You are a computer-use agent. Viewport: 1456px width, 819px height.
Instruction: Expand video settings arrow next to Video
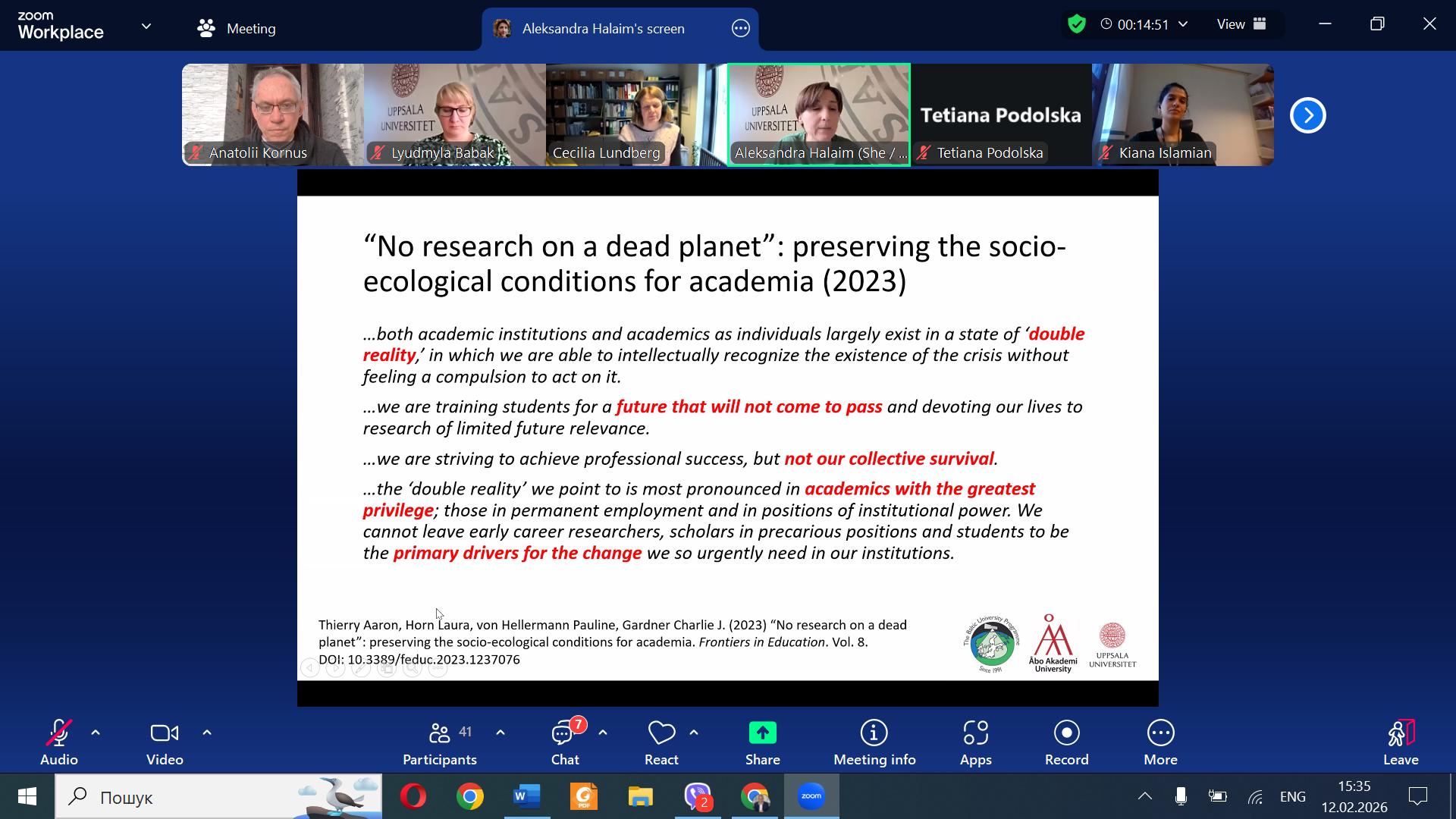point(207,733)
